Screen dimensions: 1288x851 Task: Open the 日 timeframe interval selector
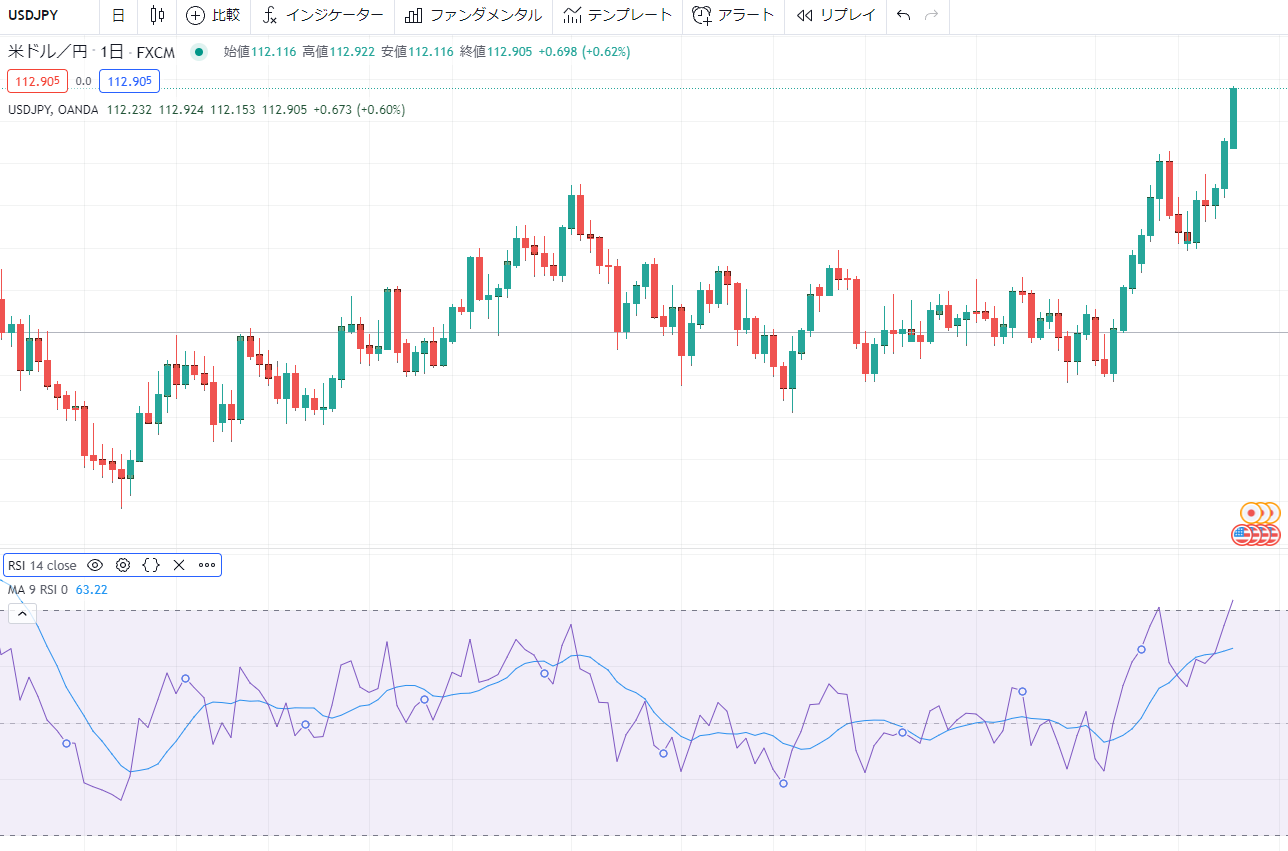[x=119, y=15]
